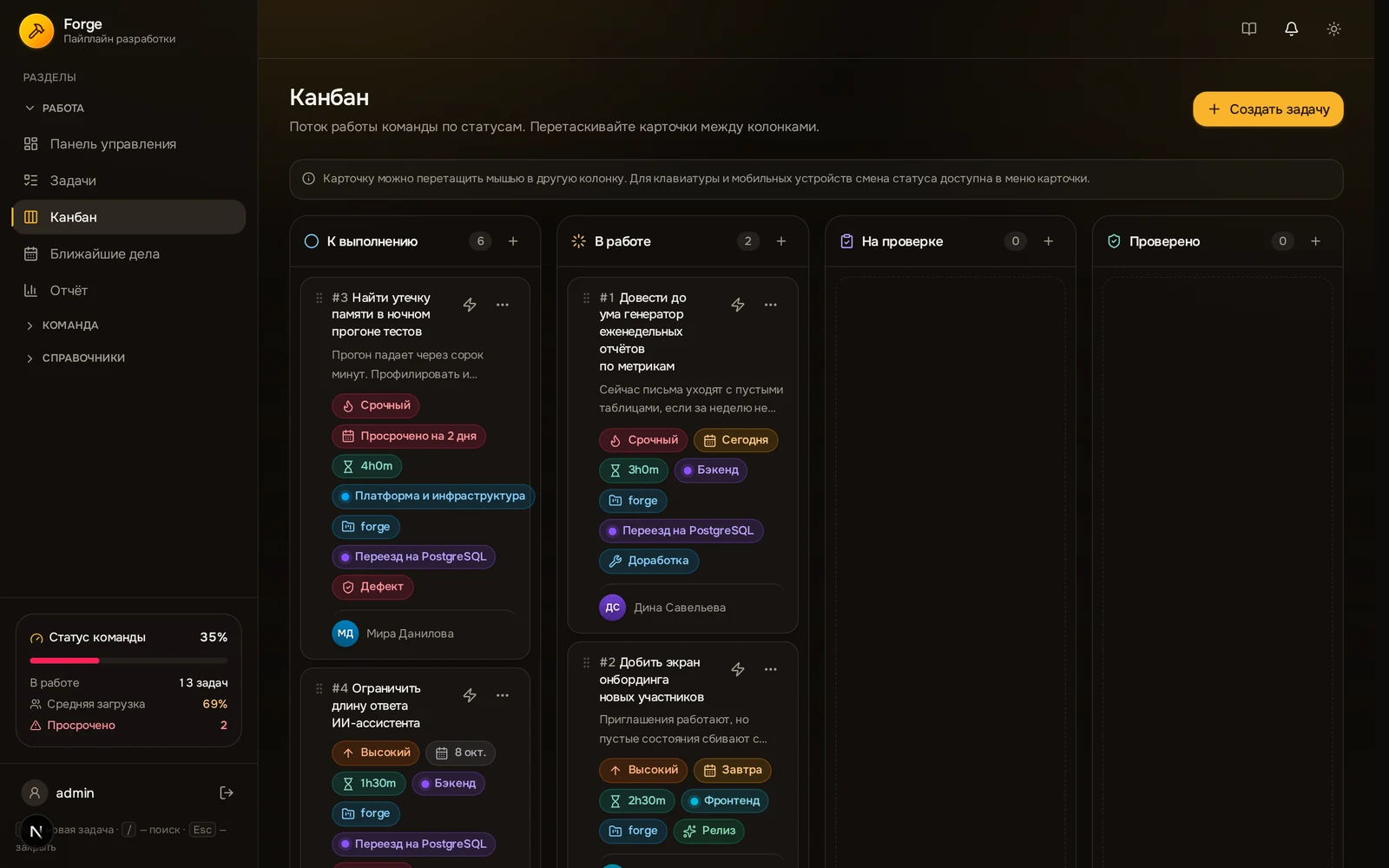The width and height of the screenshot is (1389, 868).
Task: Open Панель управления in the sidebar
Action: click(128, 144)
